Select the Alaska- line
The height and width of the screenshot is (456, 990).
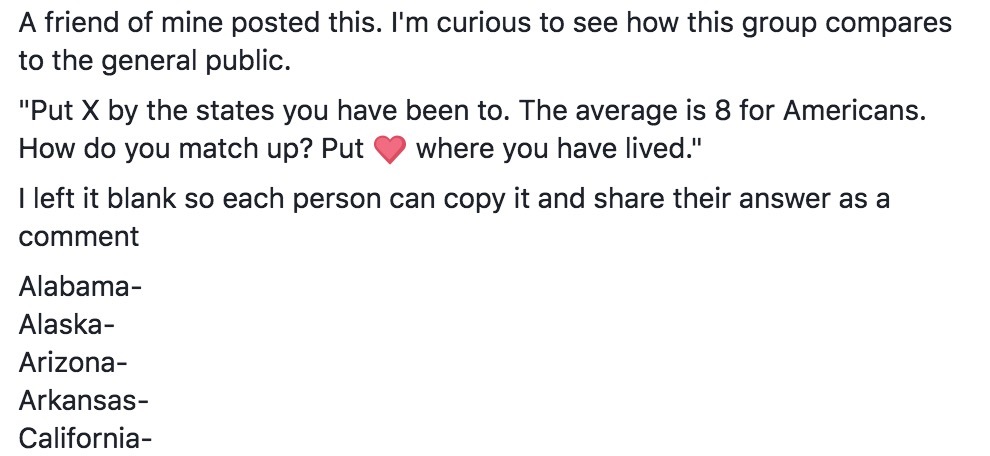pyautogui.click(x=68, y=326)
